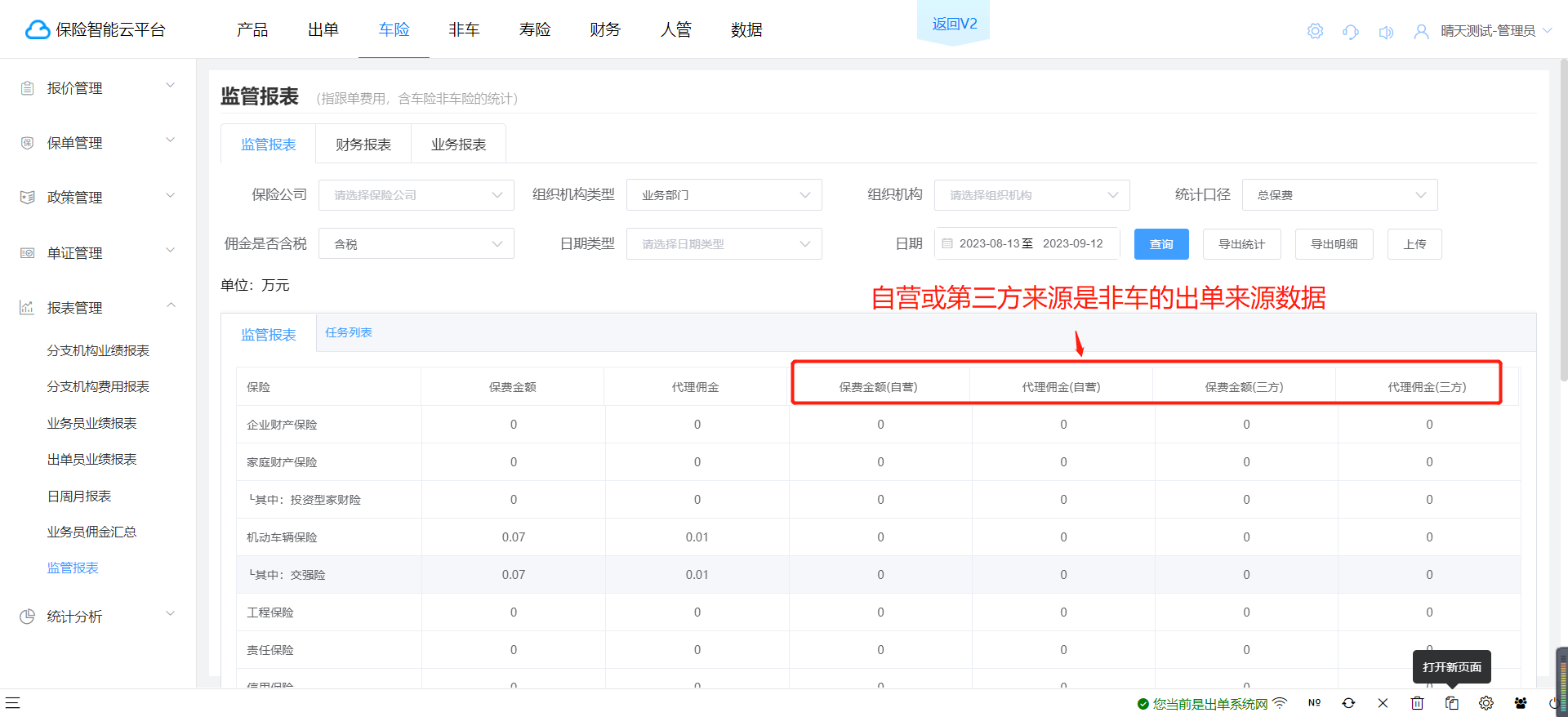The height and width of the screenshot is (717, 1568).
Task: Open the 统计口径 dropdown
Action: click(1340, 195)
